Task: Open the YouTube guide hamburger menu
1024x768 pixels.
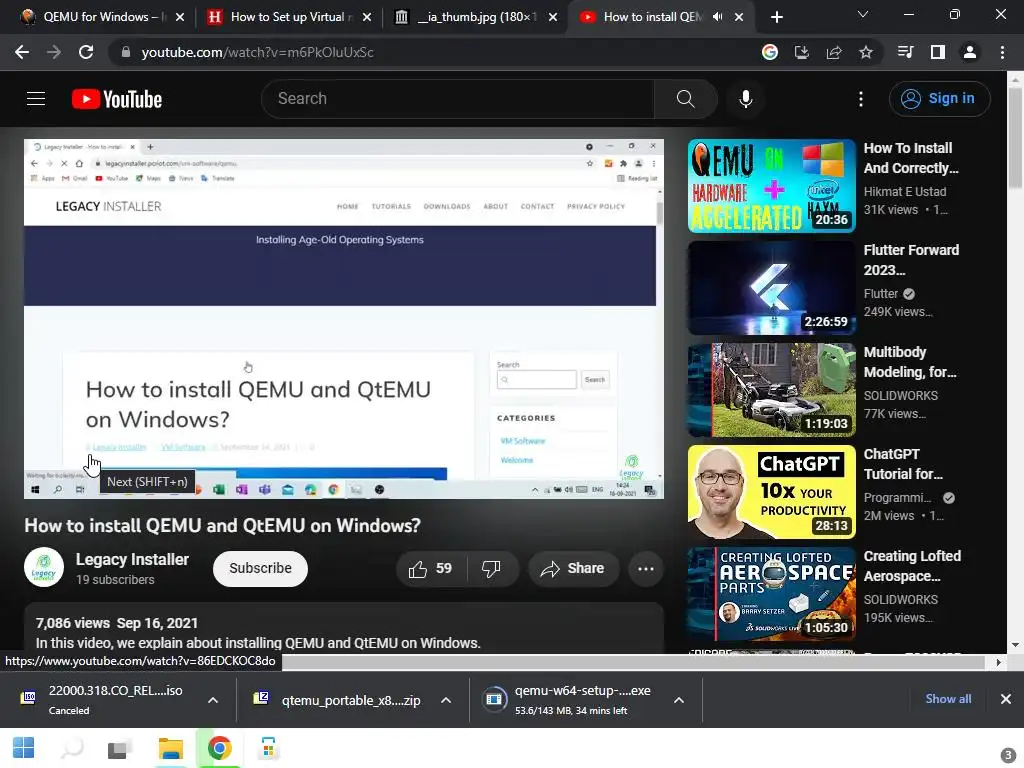Action: pos(36,99)
